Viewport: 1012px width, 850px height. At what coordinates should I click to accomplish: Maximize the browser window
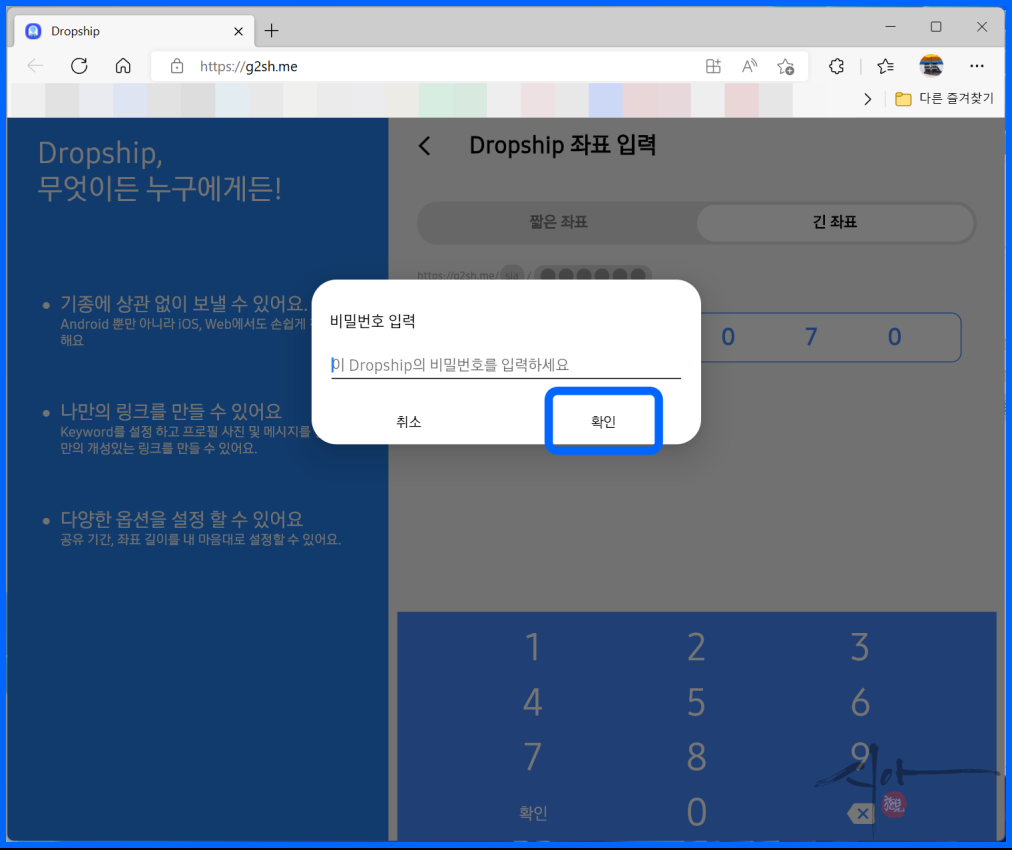click(936, 26)
